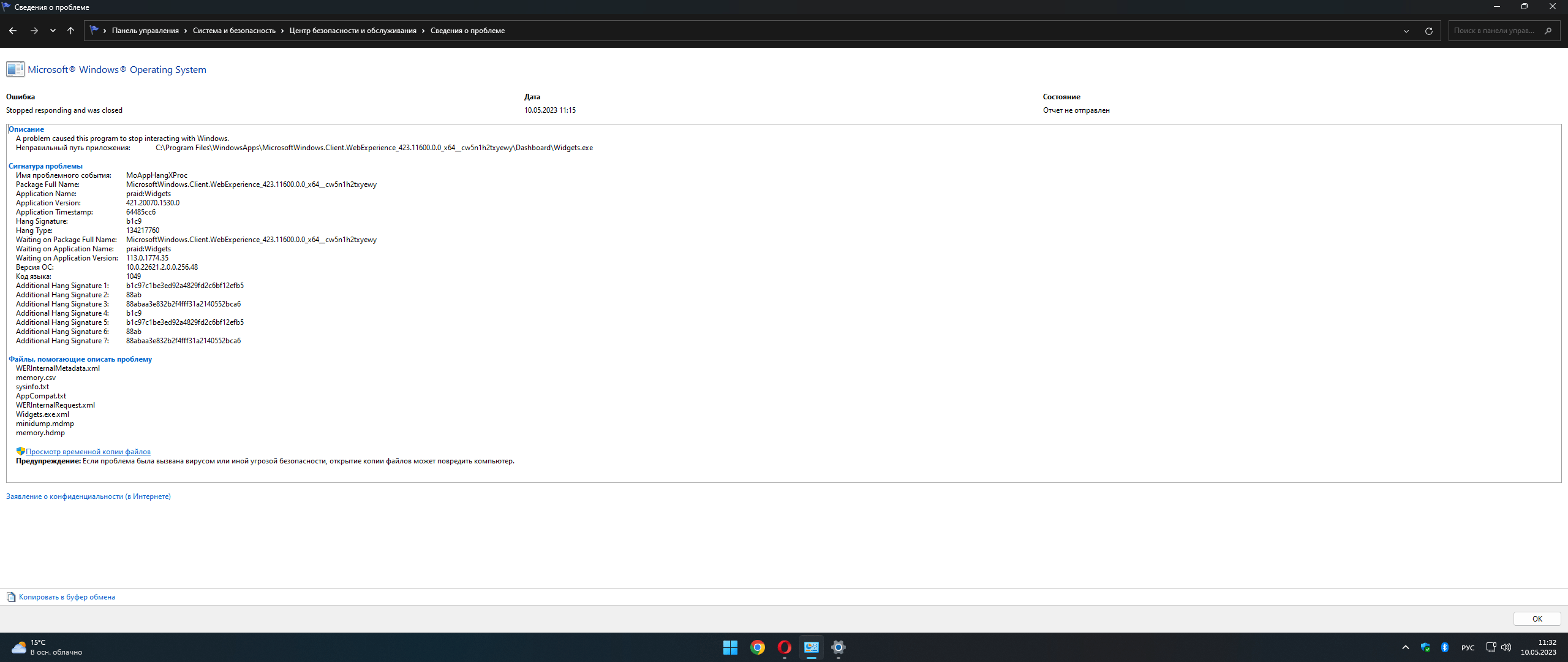Switch input language 'РУС'
The width and height of the screenshot is (1568, 662).
1468,648
